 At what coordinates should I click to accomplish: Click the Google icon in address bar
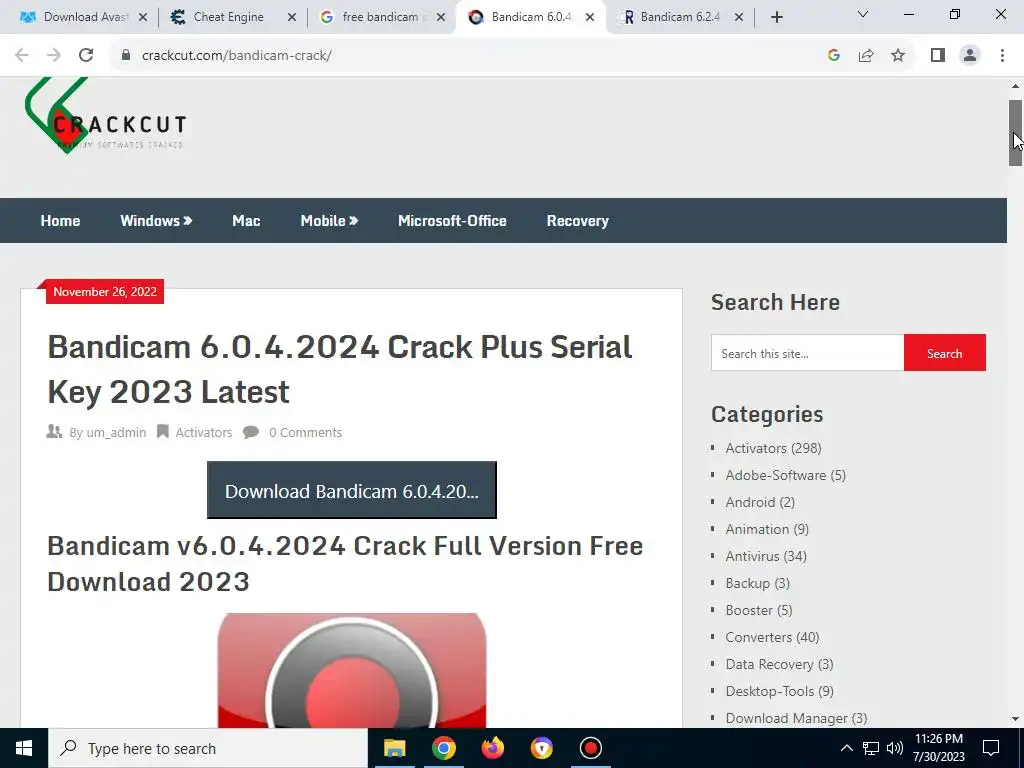(833, 56)
